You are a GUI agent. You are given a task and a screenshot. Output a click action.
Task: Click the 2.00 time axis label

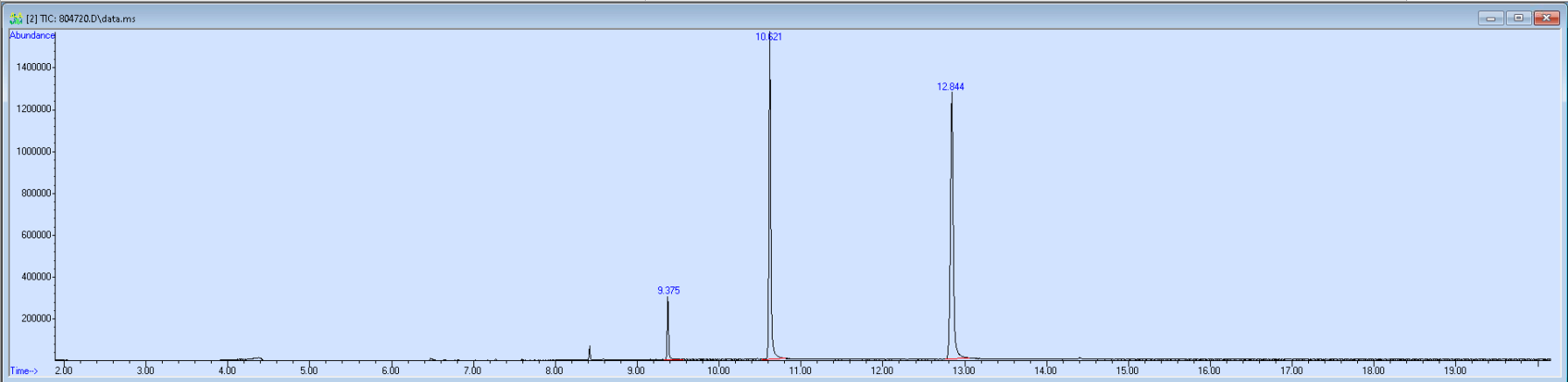coord(64,371)
